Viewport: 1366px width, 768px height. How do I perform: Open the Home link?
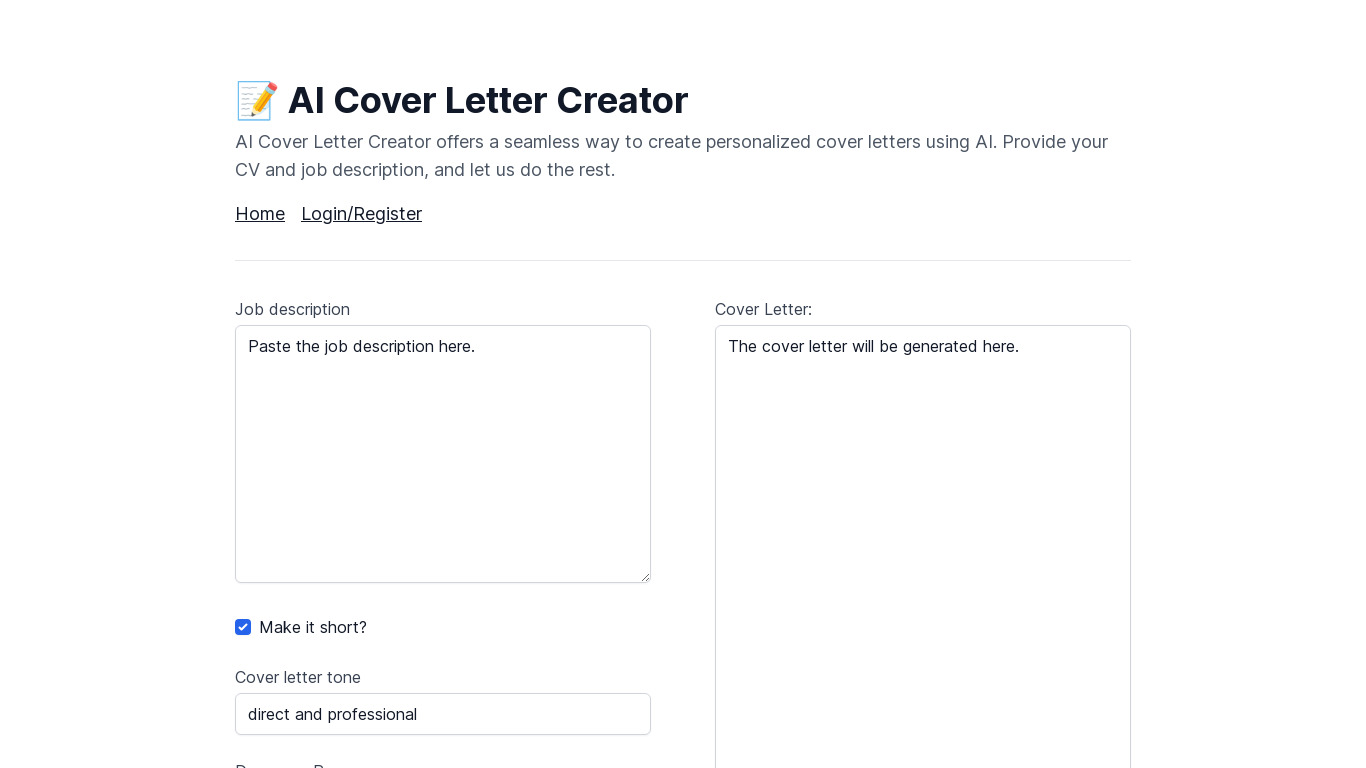pyautogui.click(x=260, y=214)
